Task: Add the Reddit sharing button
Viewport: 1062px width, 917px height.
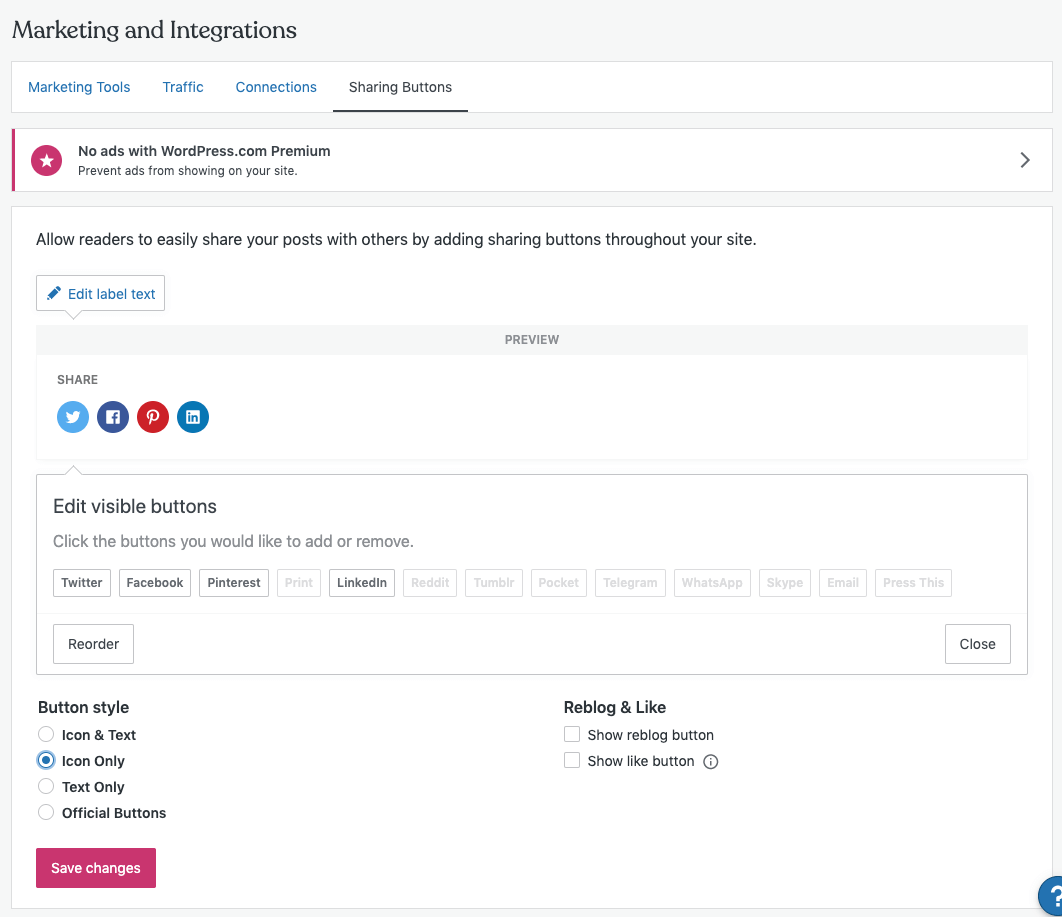Action: coord(430,583)
